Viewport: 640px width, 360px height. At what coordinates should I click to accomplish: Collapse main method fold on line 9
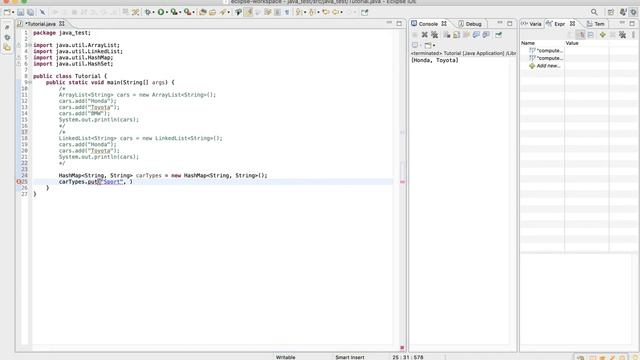point(30,82)
